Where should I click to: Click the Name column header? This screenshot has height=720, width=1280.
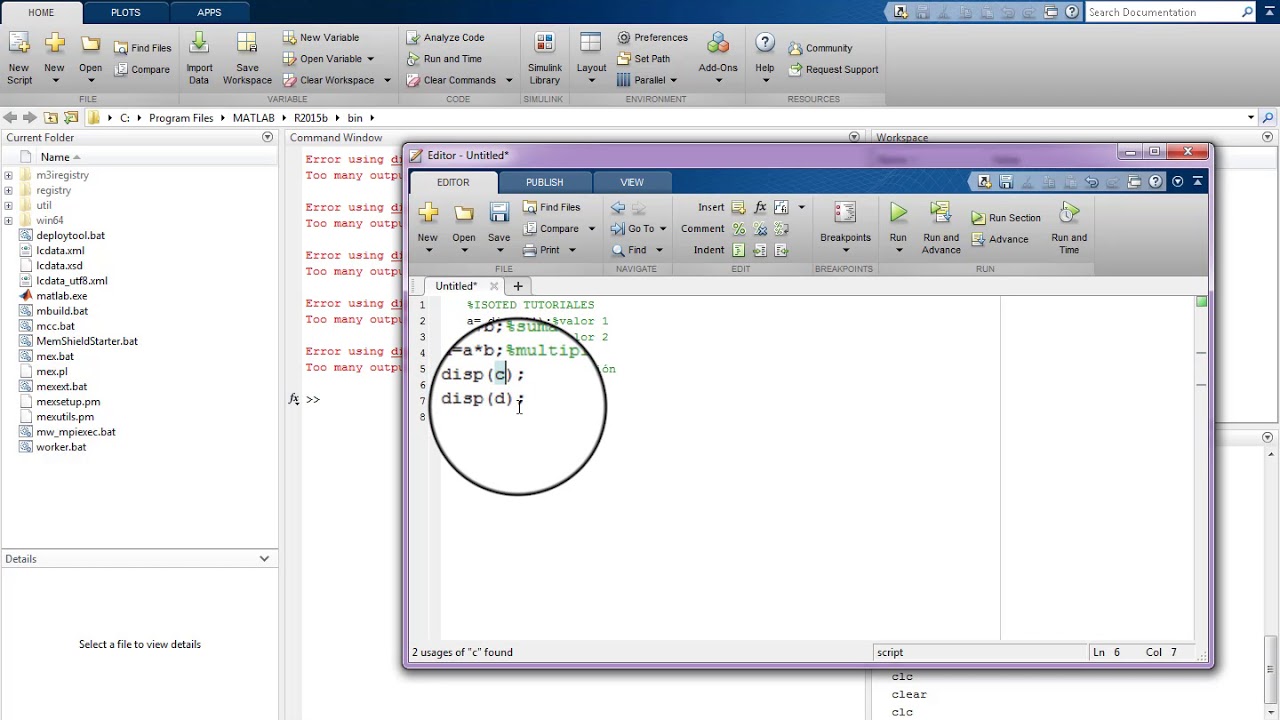[55, 157]
